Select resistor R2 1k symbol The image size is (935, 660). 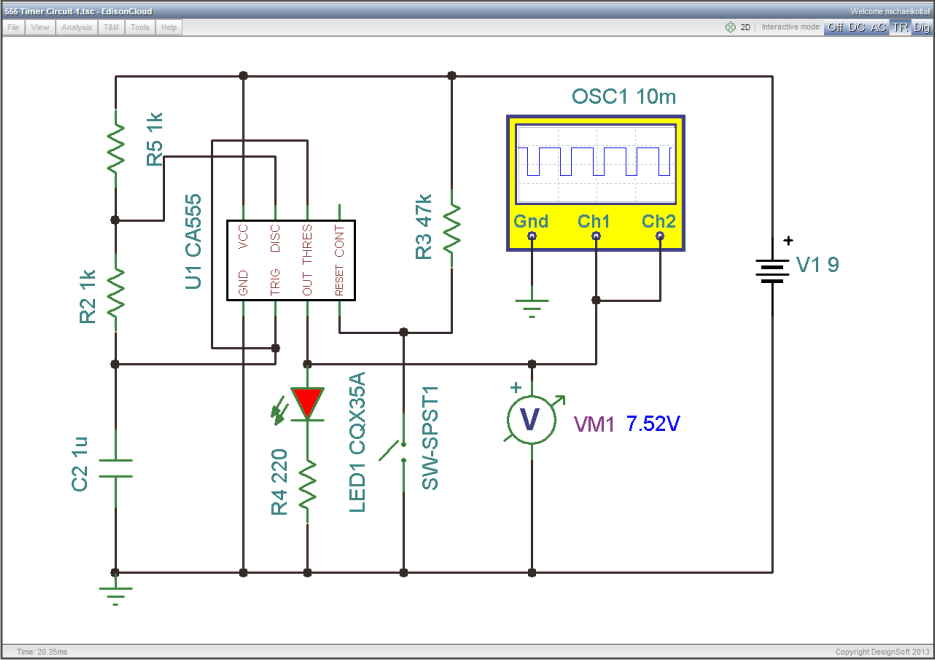tap(116, 292)
